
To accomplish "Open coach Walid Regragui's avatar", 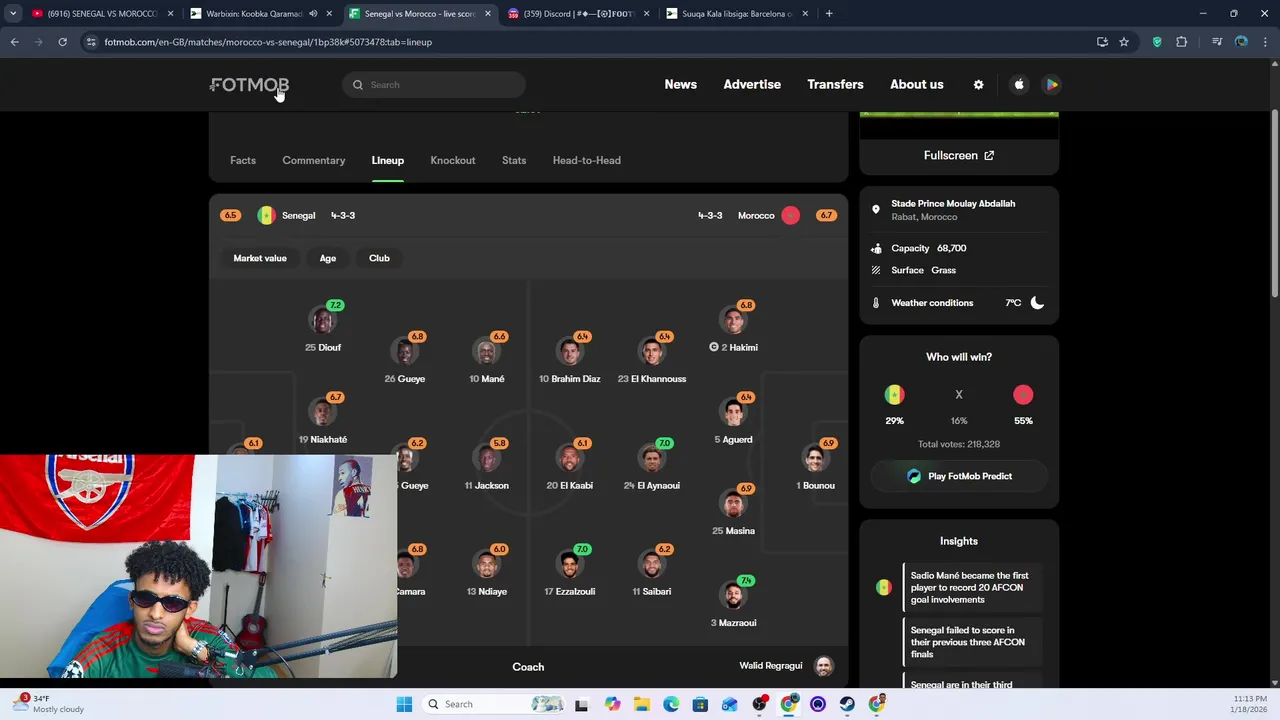I will click(x=824, y=666).
